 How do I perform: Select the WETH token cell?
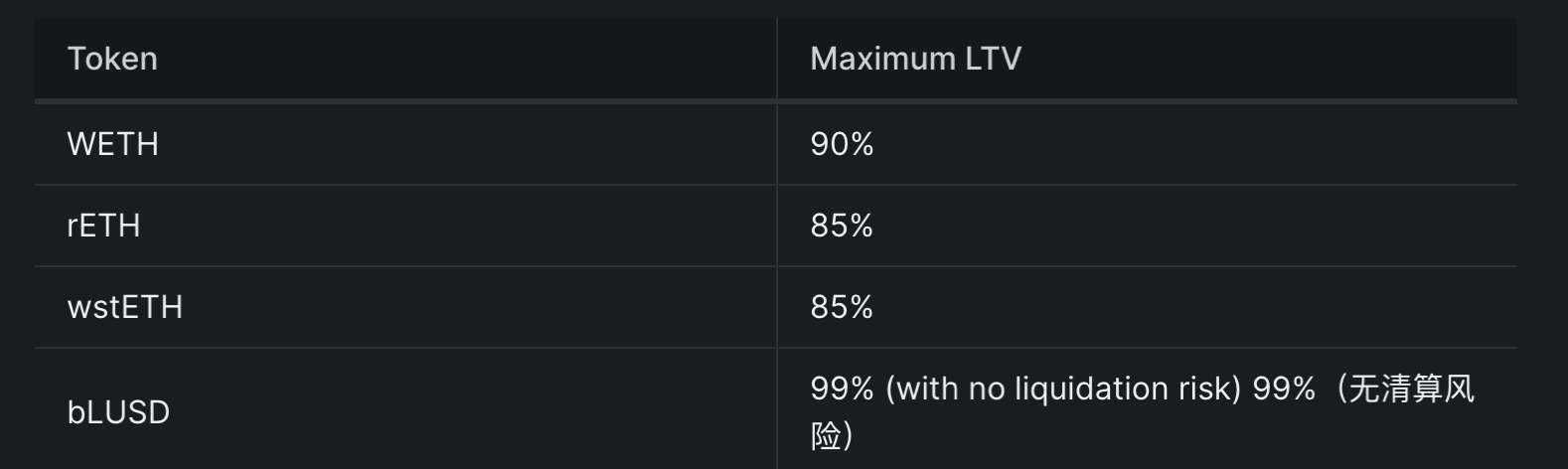(112, 144)
